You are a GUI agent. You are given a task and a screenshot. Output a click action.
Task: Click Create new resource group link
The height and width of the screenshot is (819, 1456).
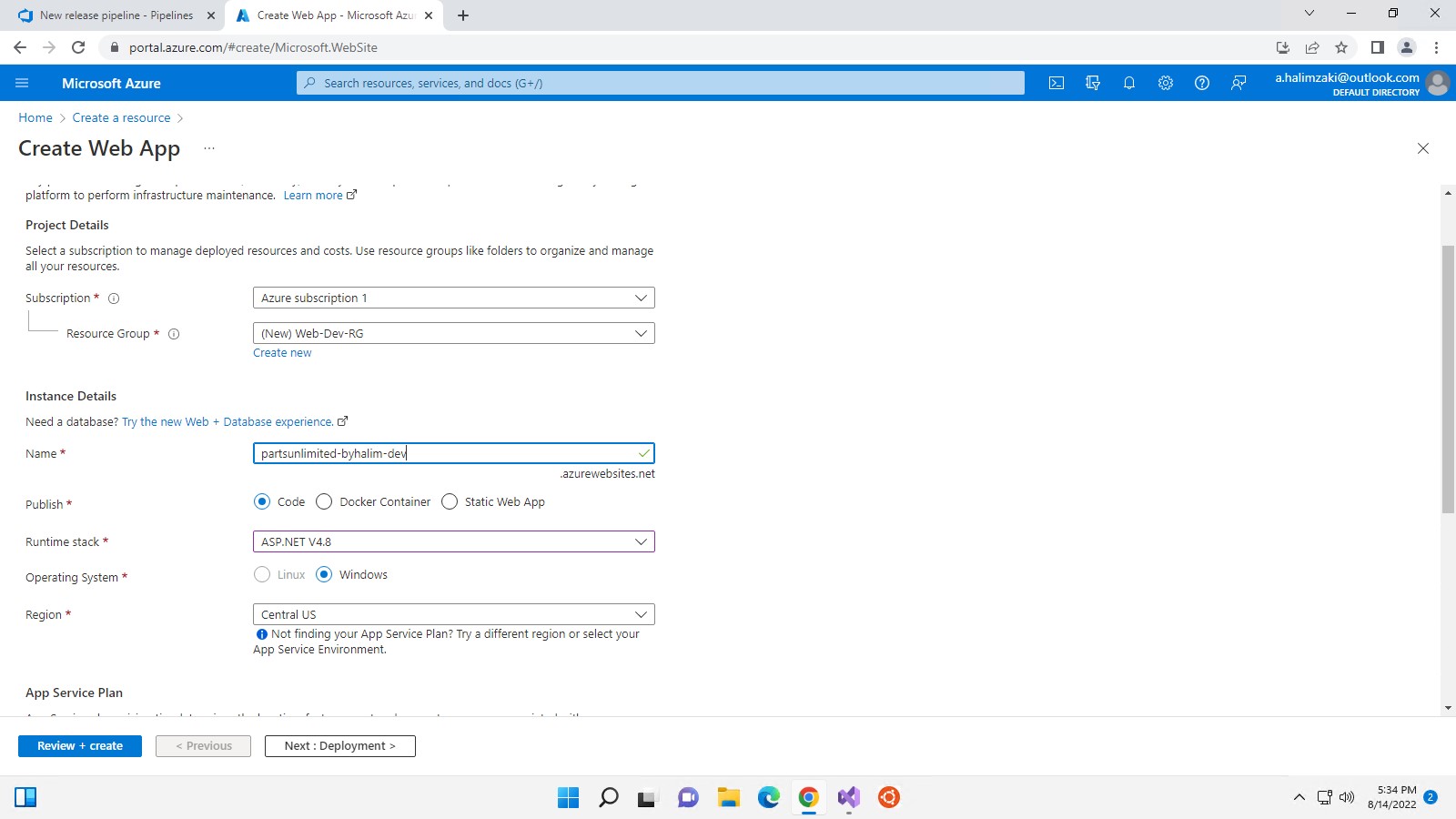(x=282, y=353)
